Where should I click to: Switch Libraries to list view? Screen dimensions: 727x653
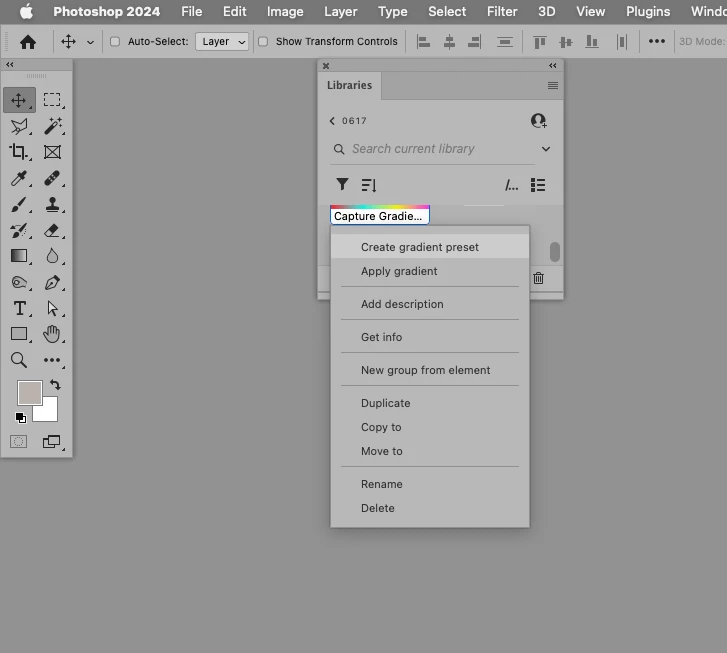click(538, 185)
